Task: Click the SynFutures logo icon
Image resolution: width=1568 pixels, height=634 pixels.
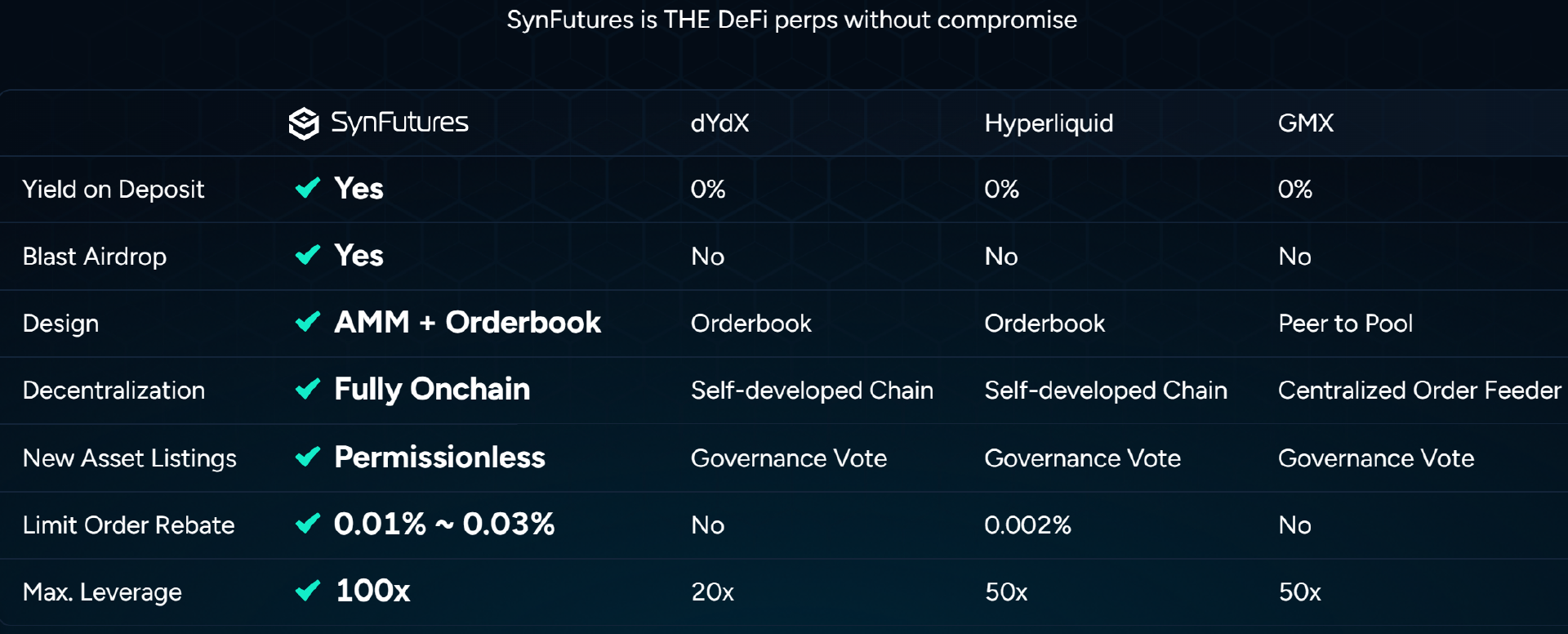Action: (304, 124)
